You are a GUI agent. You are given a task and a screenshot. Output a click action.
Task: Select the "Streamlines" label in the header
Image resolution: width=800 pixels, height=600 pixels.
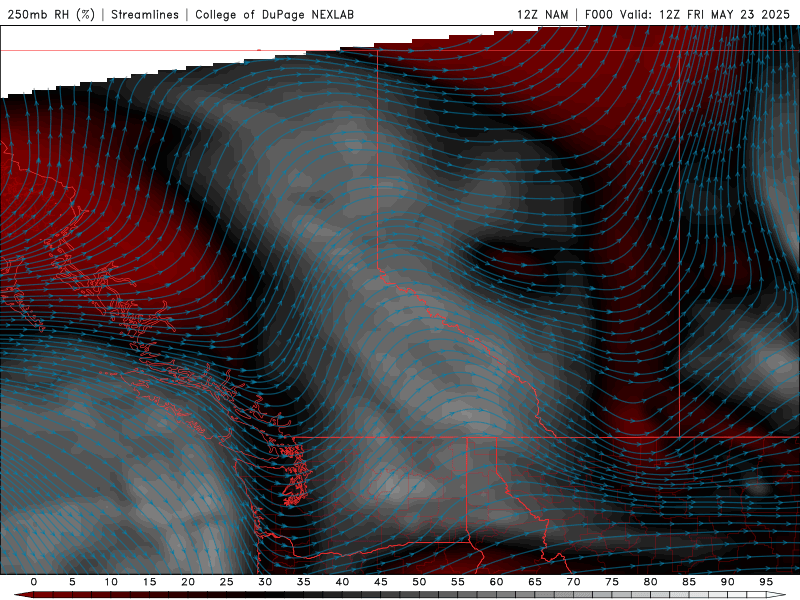pos(145,14)
